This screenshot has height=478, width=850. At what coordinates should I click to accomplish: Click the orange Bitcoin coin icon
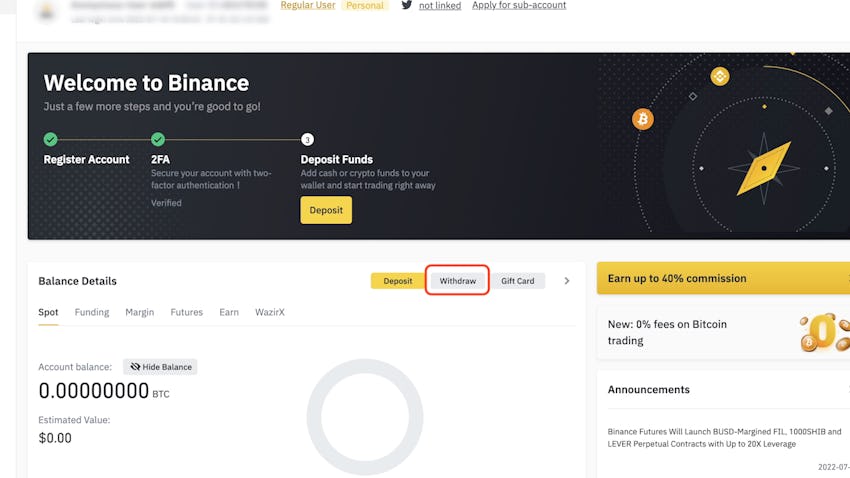pyautogui.click(x=643, y=119)
